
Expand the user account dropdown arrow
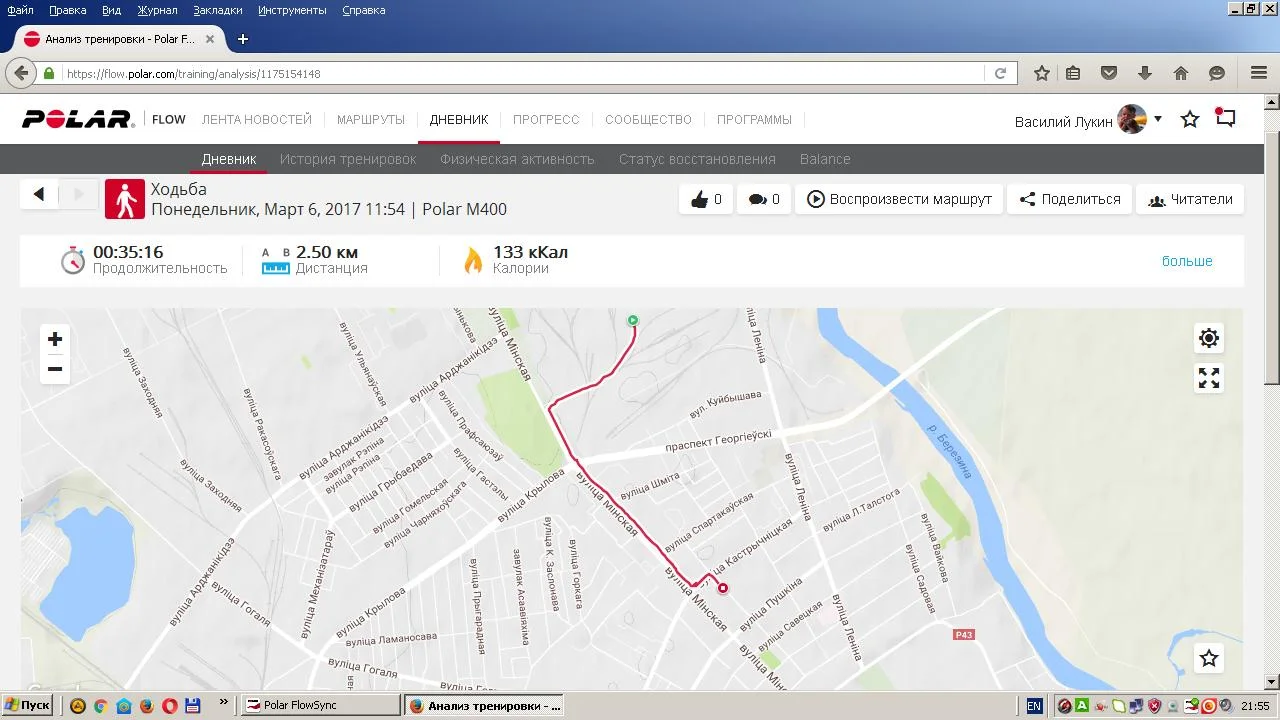click(1158, 119)
